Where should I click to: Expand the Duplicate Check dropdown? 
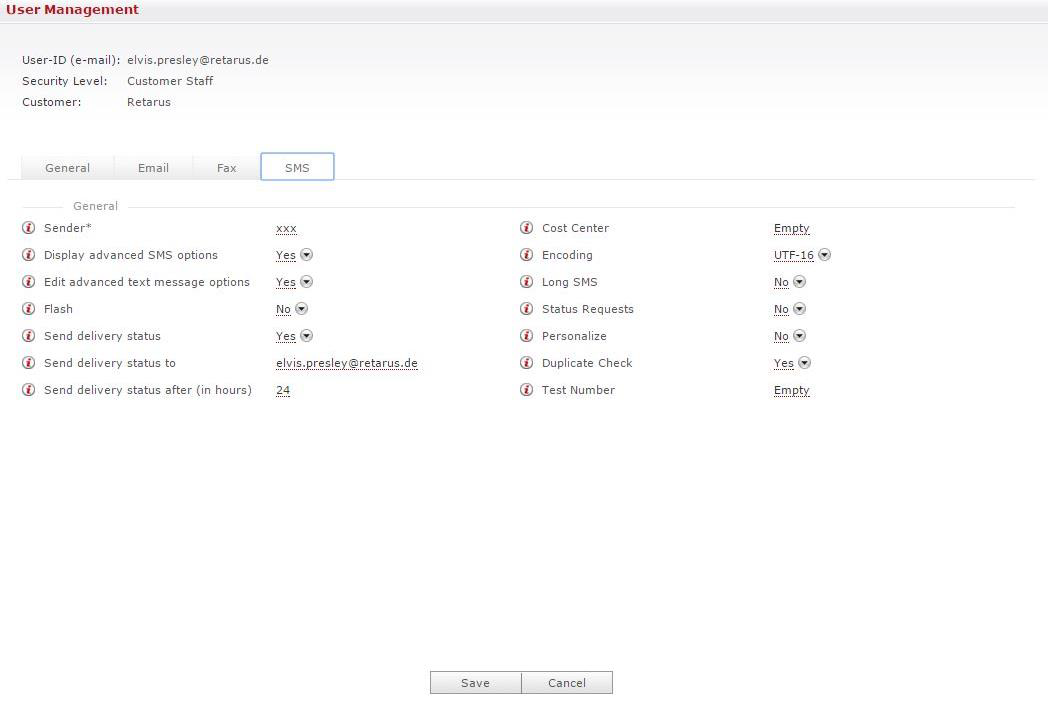tap(804, 363)
